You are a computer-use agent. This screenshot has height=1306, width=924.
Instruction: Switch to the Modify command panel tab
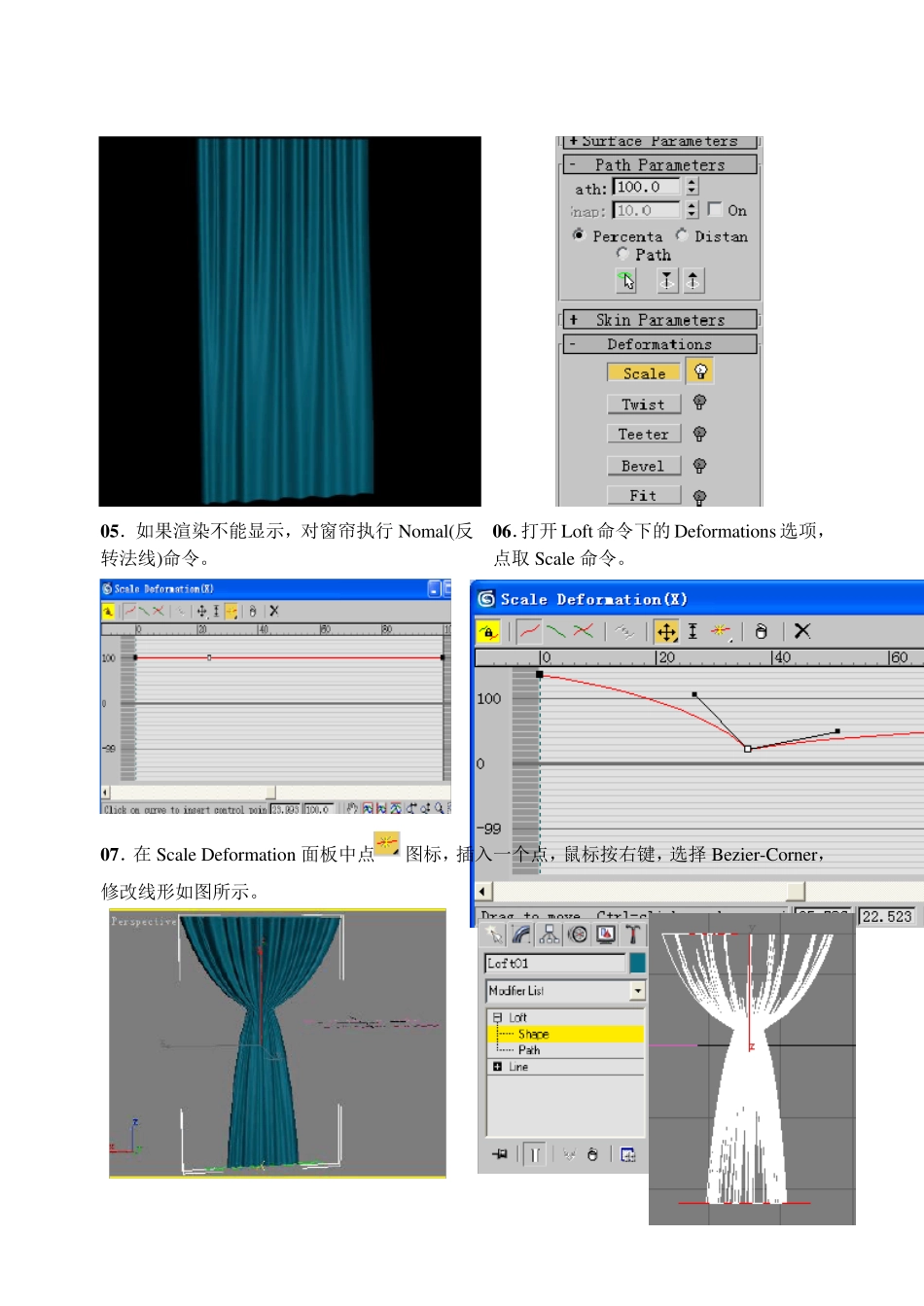(x=521, y=935)
